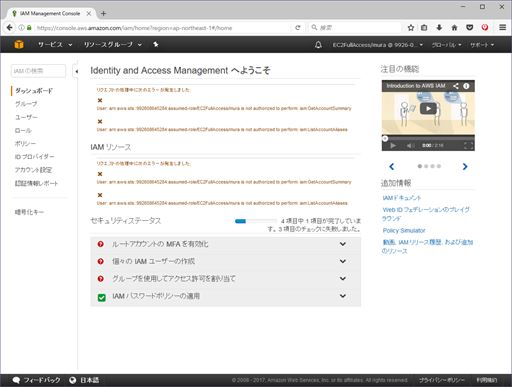
Task: Open the IAM ドキュメント link
Action: [402, 198]
